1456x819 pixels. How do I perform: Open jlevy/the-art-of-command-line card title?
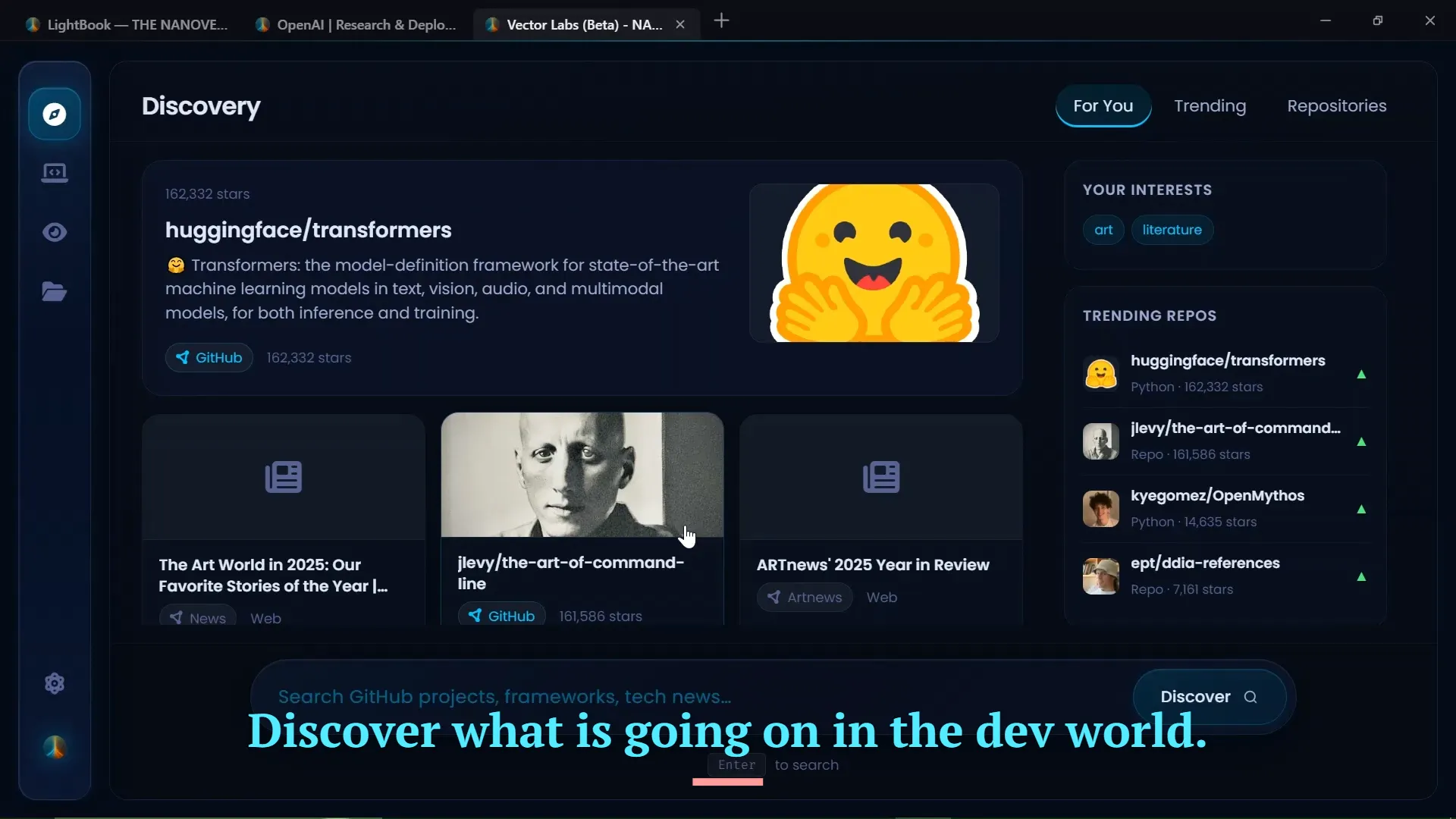[x=570, y=573]
